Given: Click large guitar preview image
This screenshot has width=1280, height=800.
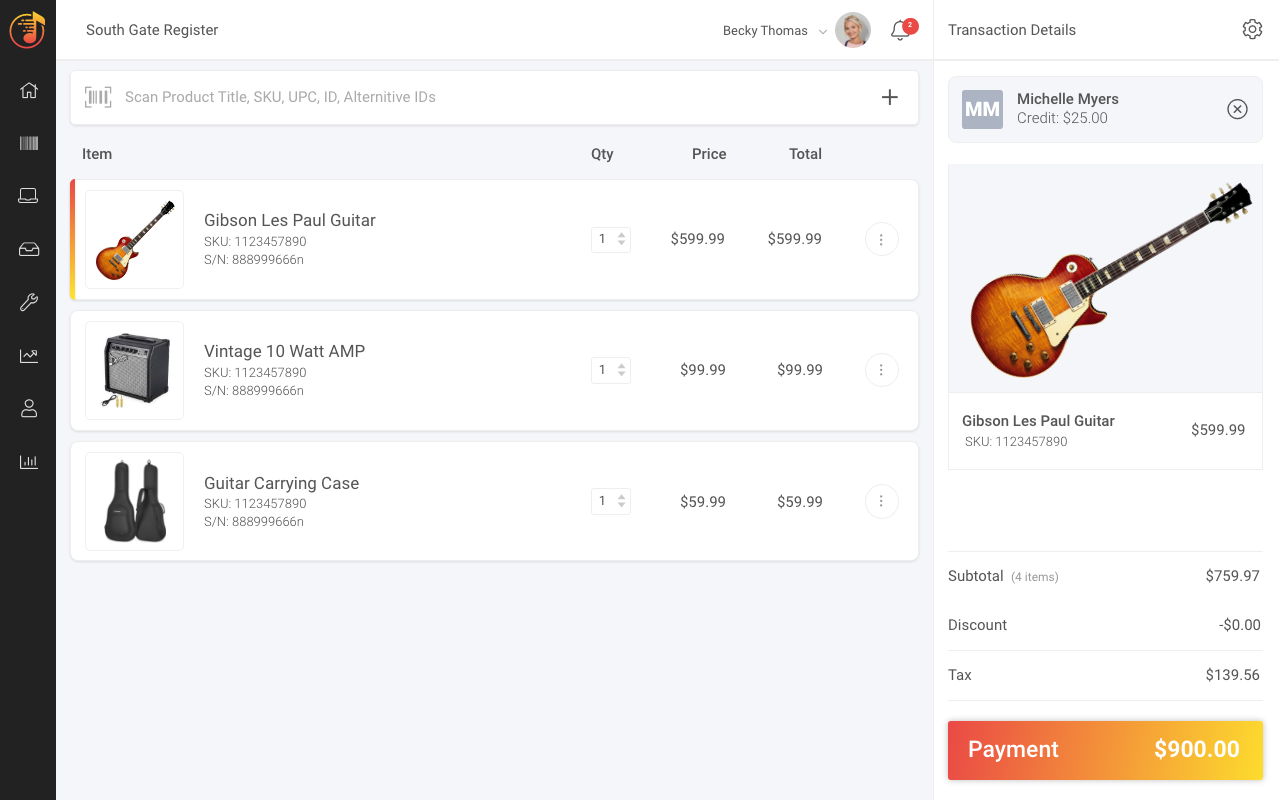Looking at the screenshot, I should click(x=1105, y=278).
